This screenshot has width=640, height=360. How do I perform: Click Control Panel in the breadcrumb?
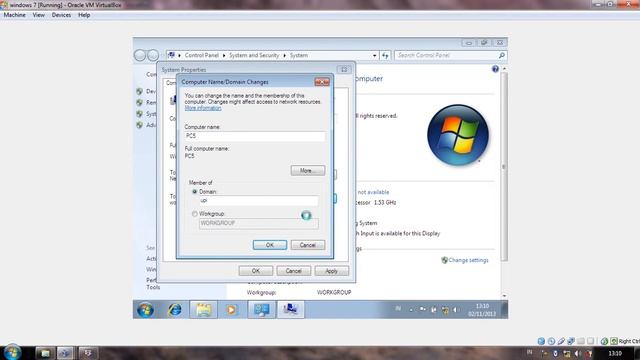(x=202, y=55)
